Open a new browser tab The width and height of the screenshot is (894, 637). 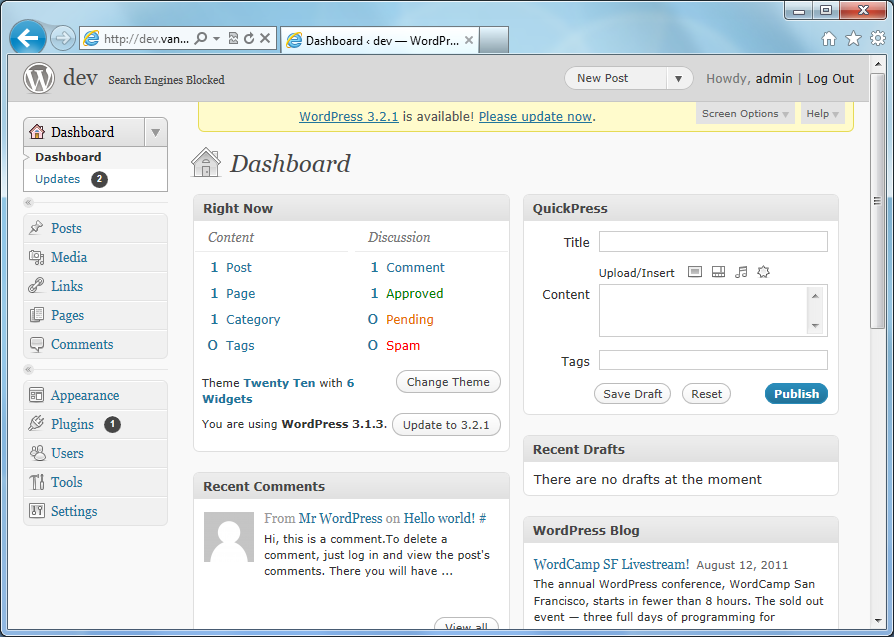pyautogui.click(x=494, y=40)
